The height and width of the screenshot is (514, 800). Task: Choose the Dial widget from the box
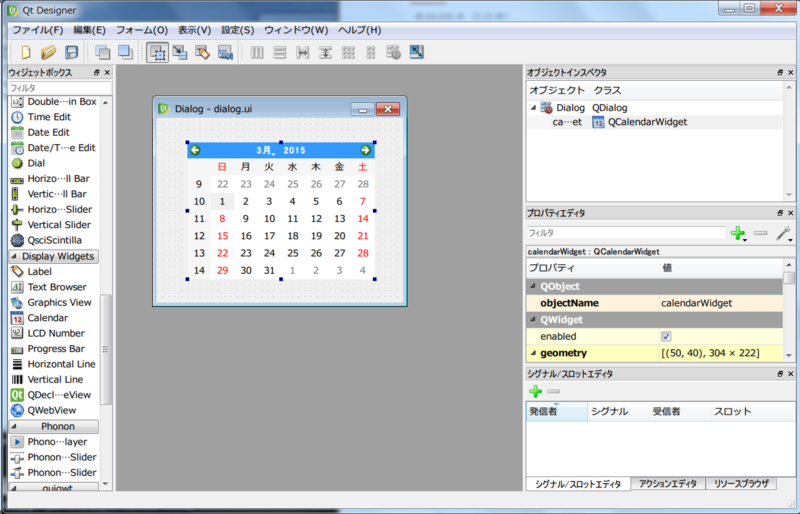click(36, 163)
